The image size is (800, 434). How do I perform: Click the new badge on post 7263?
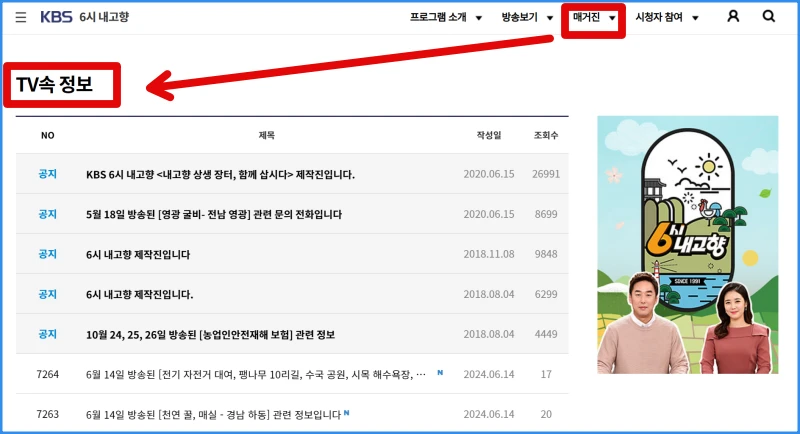pos(346,413)
